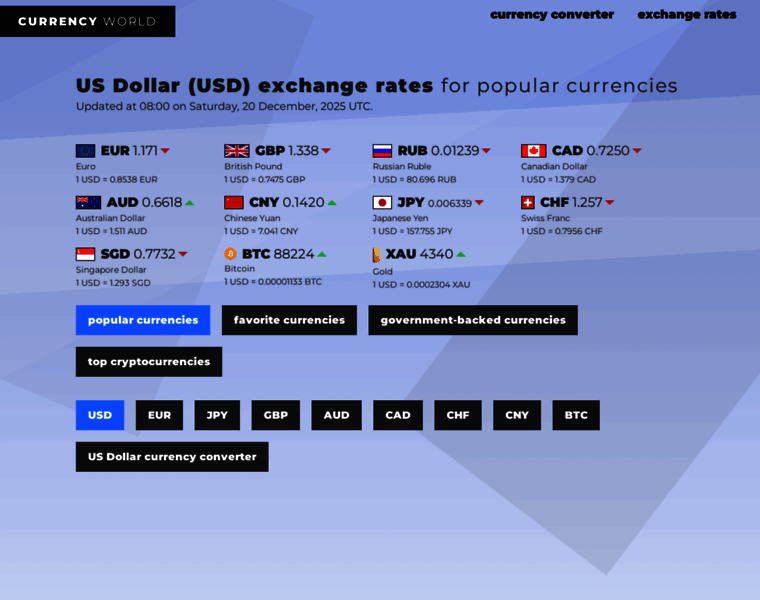Click the Swiss flag icon

coord(528,202)
